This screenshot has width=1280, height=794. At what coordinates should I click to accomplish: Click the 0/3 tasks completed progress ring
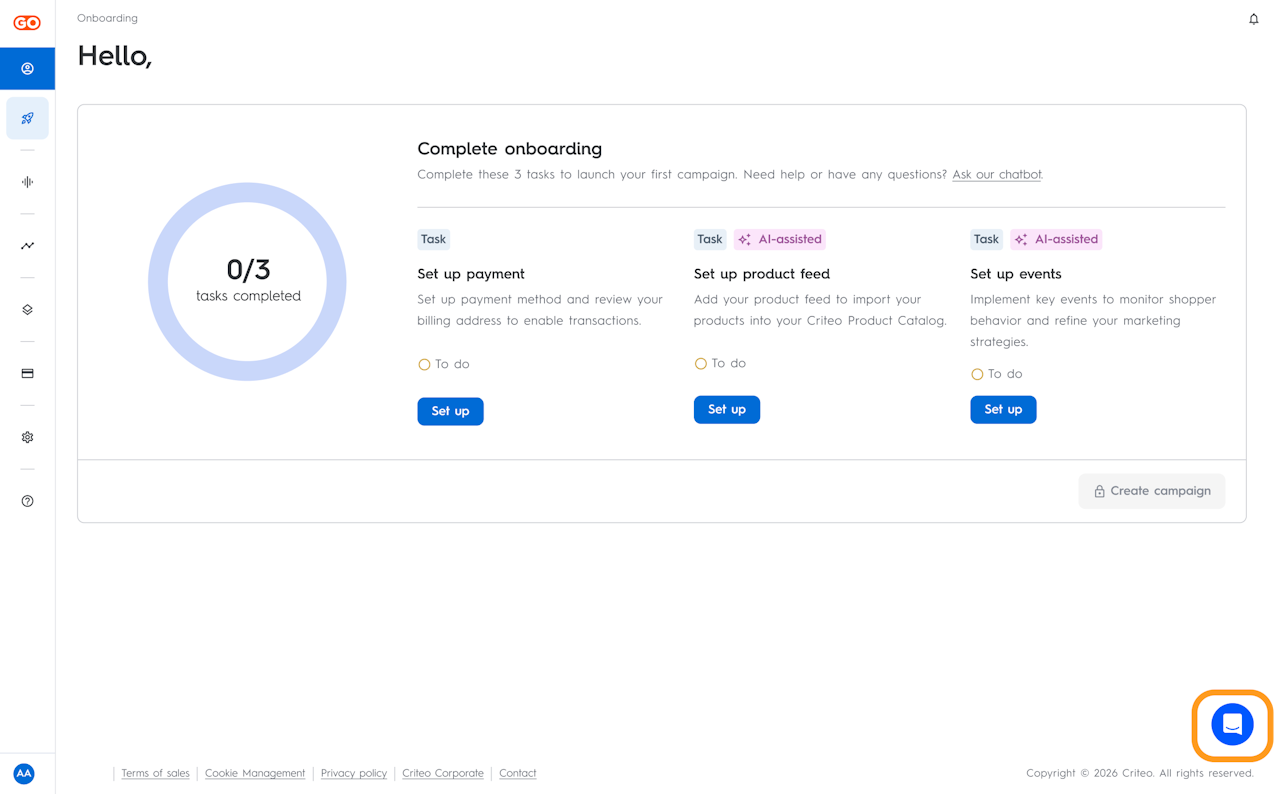(247, 281)
